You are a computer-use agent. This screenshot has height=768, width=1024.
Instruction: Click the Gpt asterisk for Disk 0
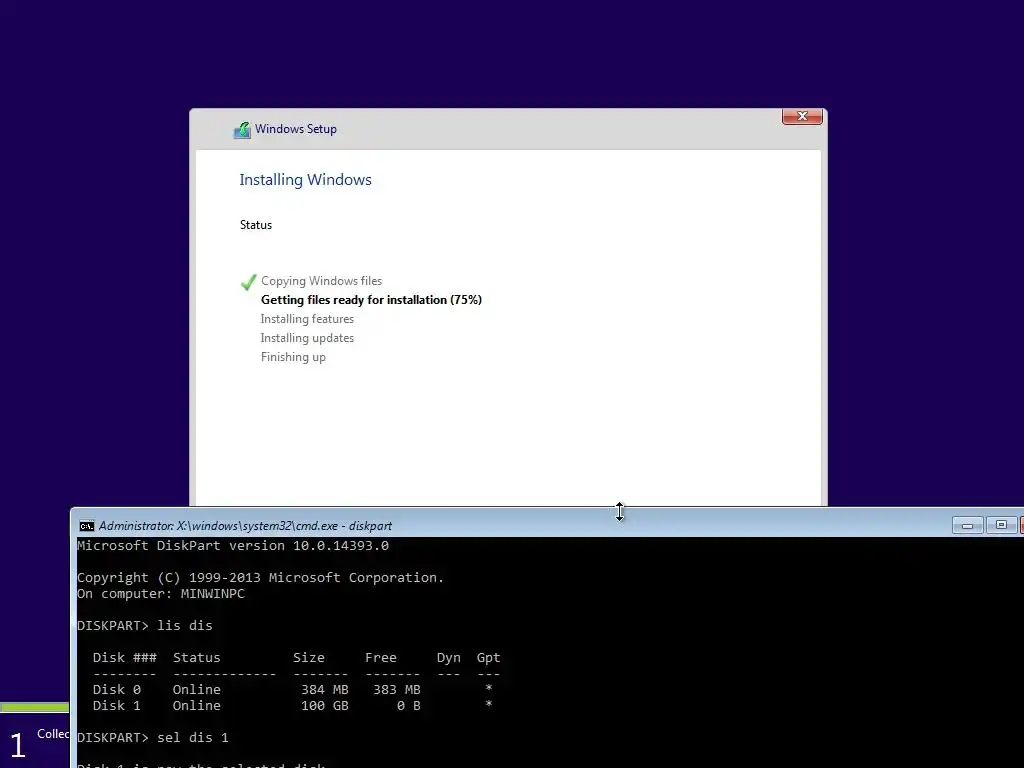pyautogui.click(x=488, y=688)
